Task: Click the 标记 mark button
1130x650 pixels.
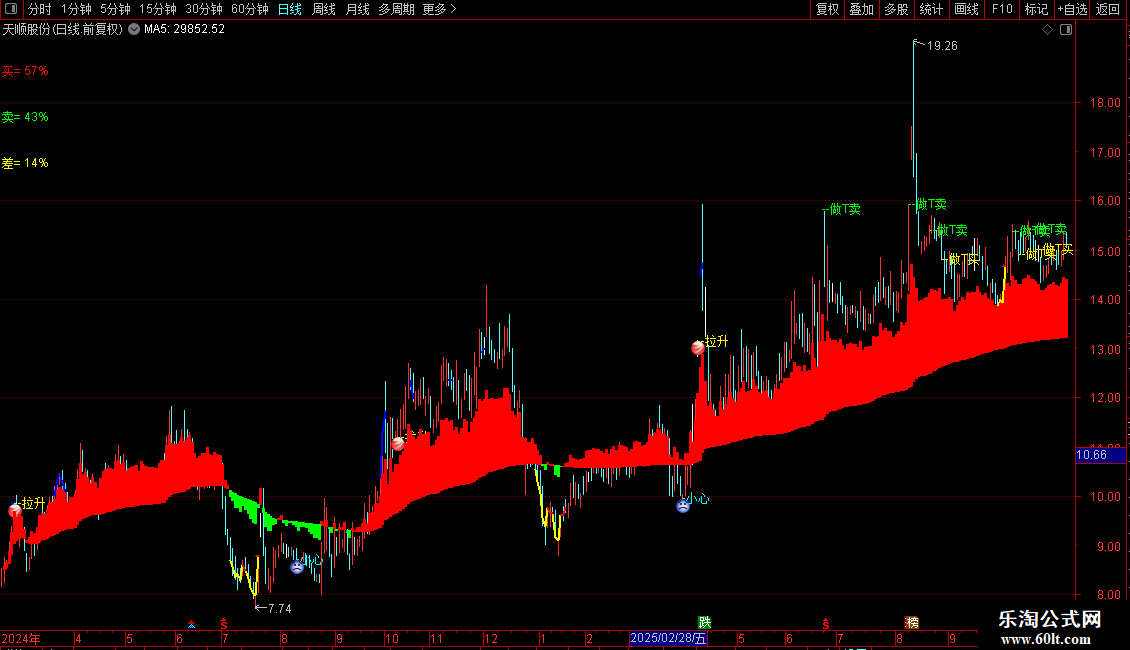Action: pyautogui.click(x=1036, y=9)
